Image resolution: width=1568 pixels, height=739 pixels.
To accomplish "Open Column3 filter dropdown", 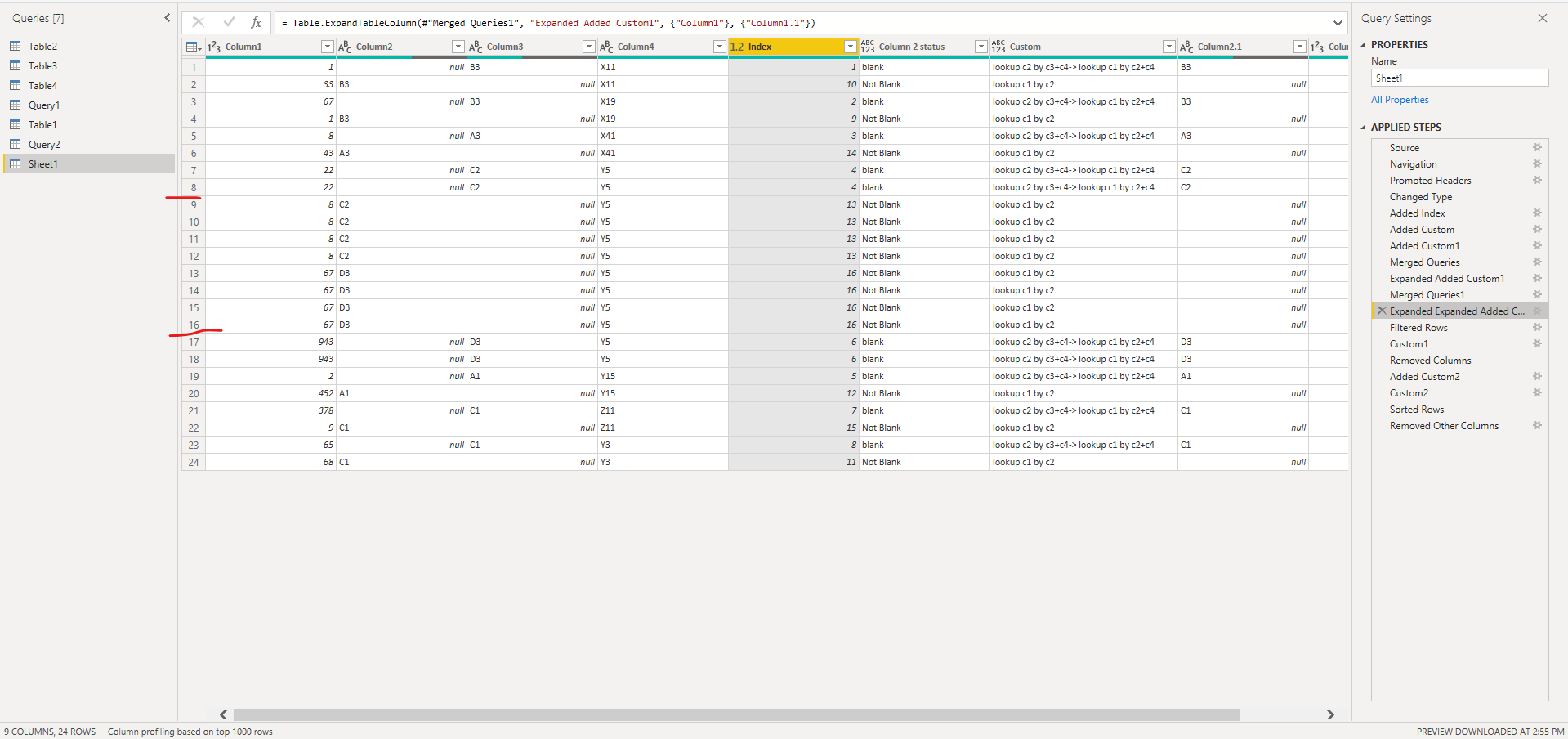I will (588, 47).
